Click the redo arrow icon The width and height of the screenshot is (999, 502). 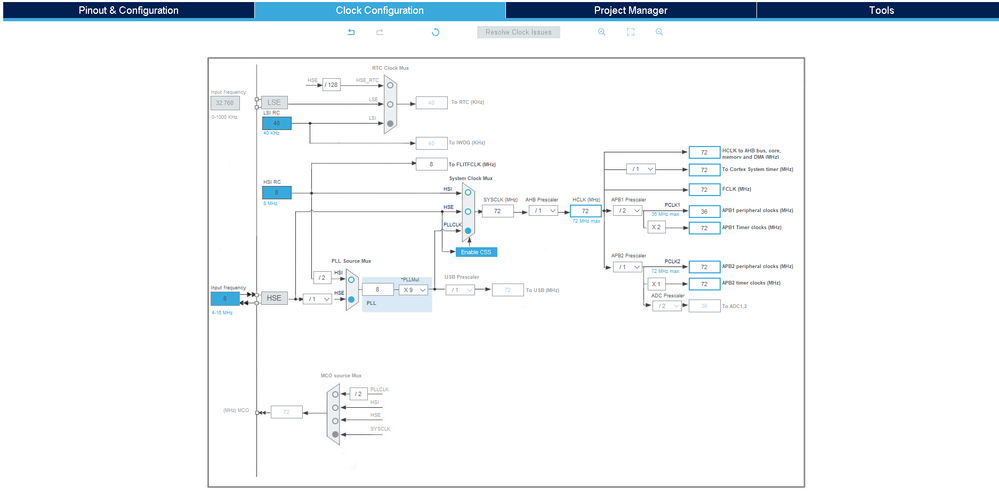point(380,32)
